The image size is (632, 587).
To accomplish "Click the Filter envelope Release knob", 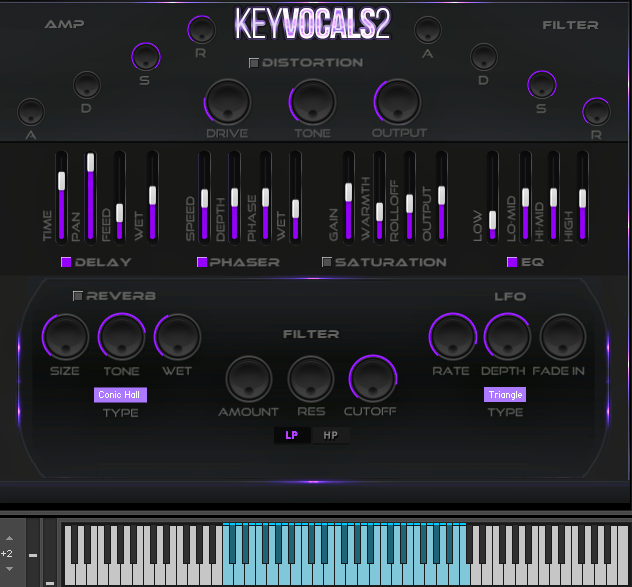I will pos(597,112).
